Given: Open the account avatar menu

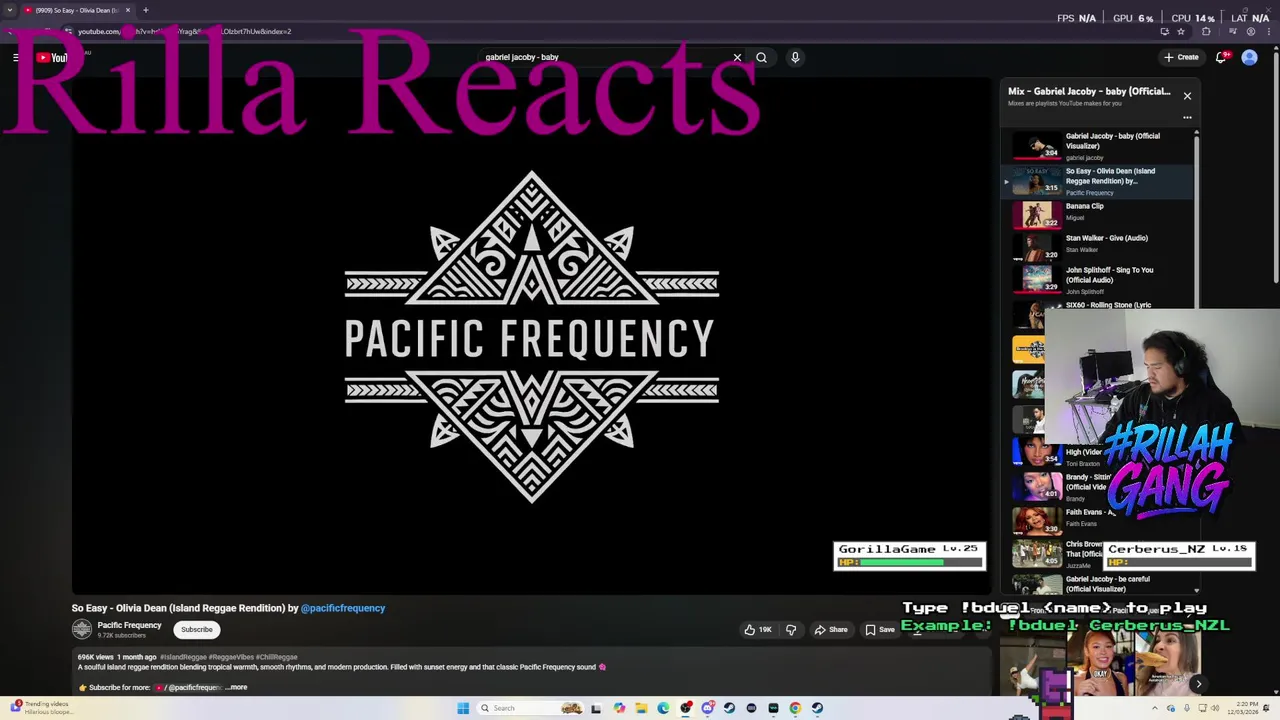Looking at the screenshot, I should click(x=1249, y=57).
